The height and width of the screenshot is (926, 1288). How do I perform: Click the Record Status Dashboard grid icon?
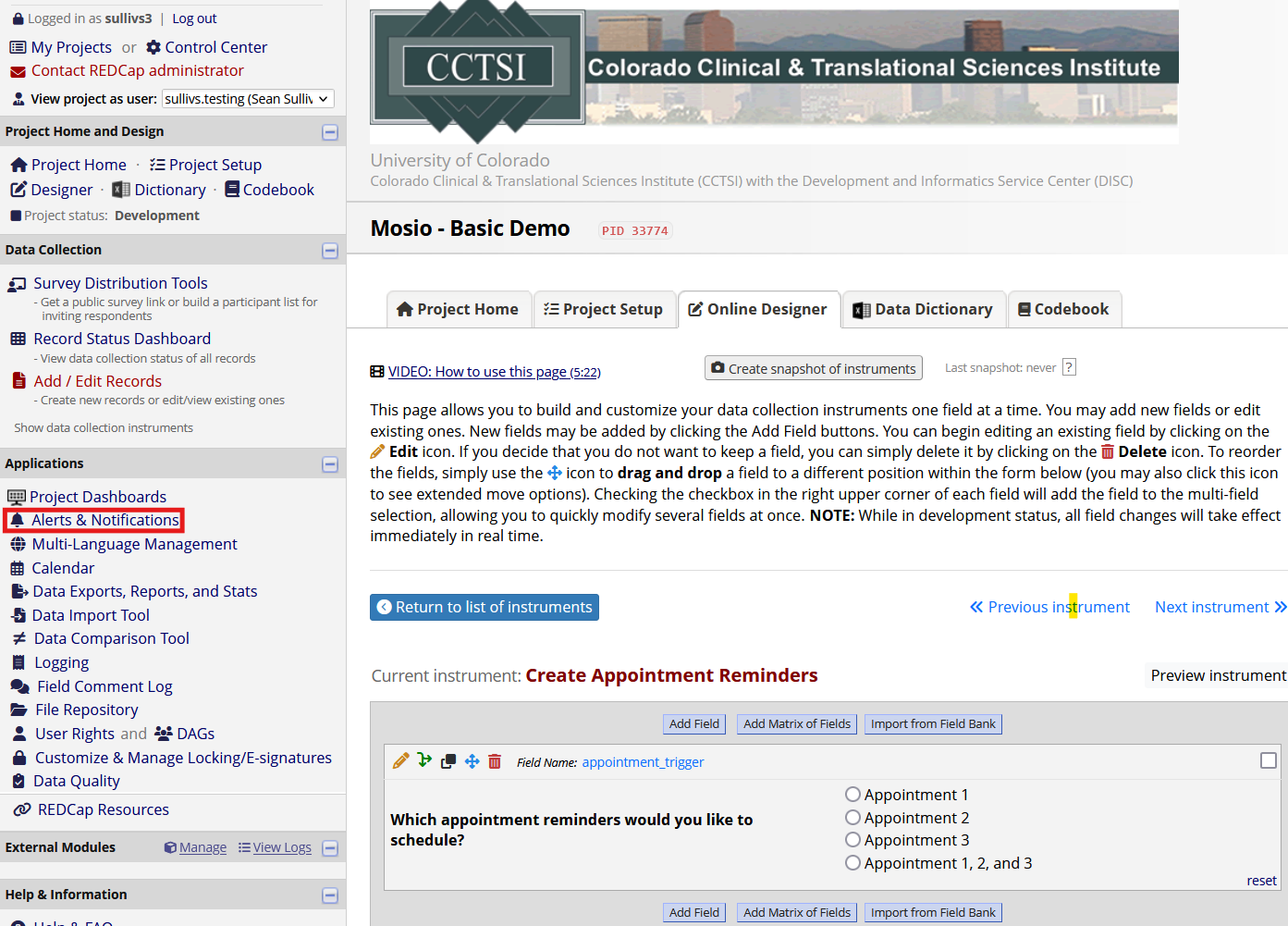(x=18, y=339)
